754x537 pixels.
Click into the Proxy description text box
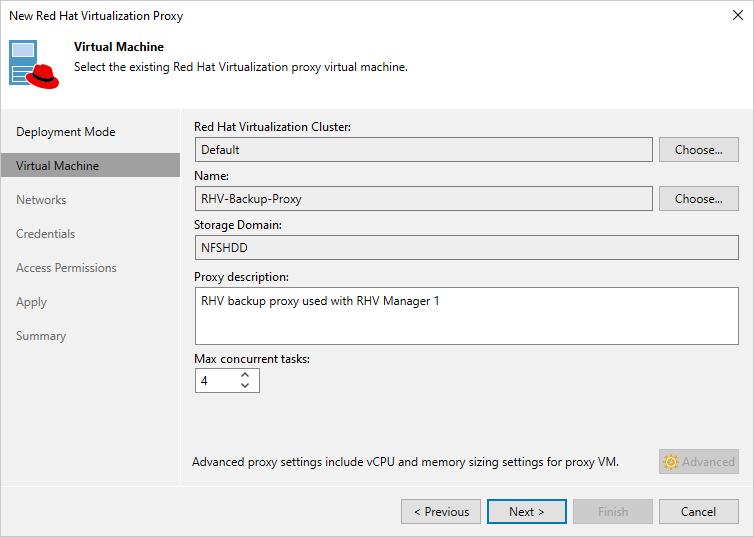pyautogui.click(x=466, y=316)
